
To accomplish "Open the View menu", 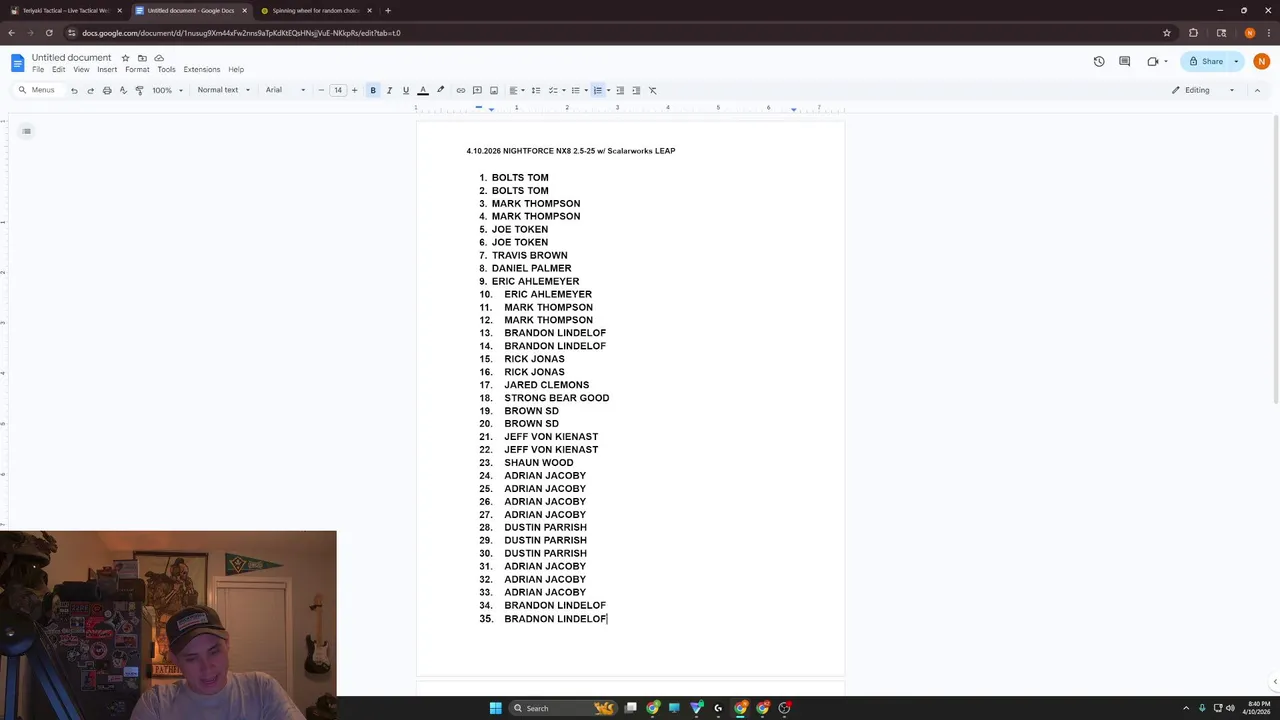I will pos(81,70).
